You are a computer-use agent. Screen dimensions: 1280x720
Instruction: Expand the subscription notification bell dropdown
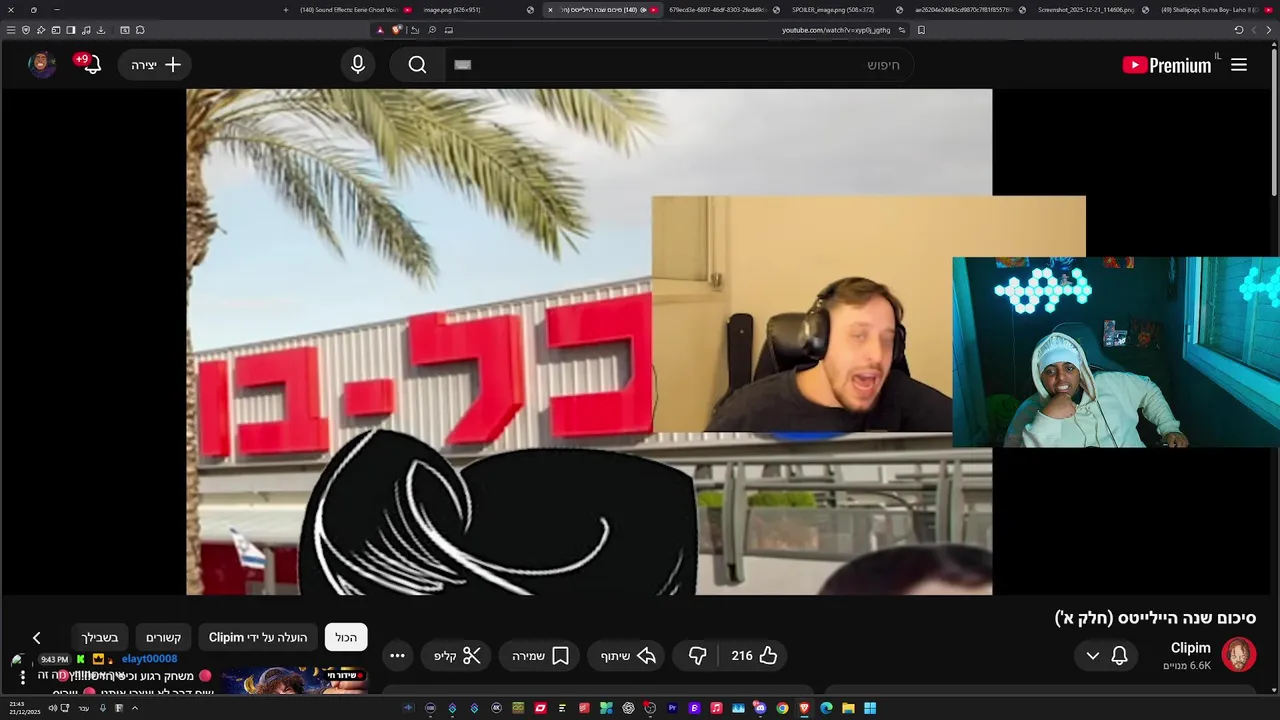(x=1106, y=656)
